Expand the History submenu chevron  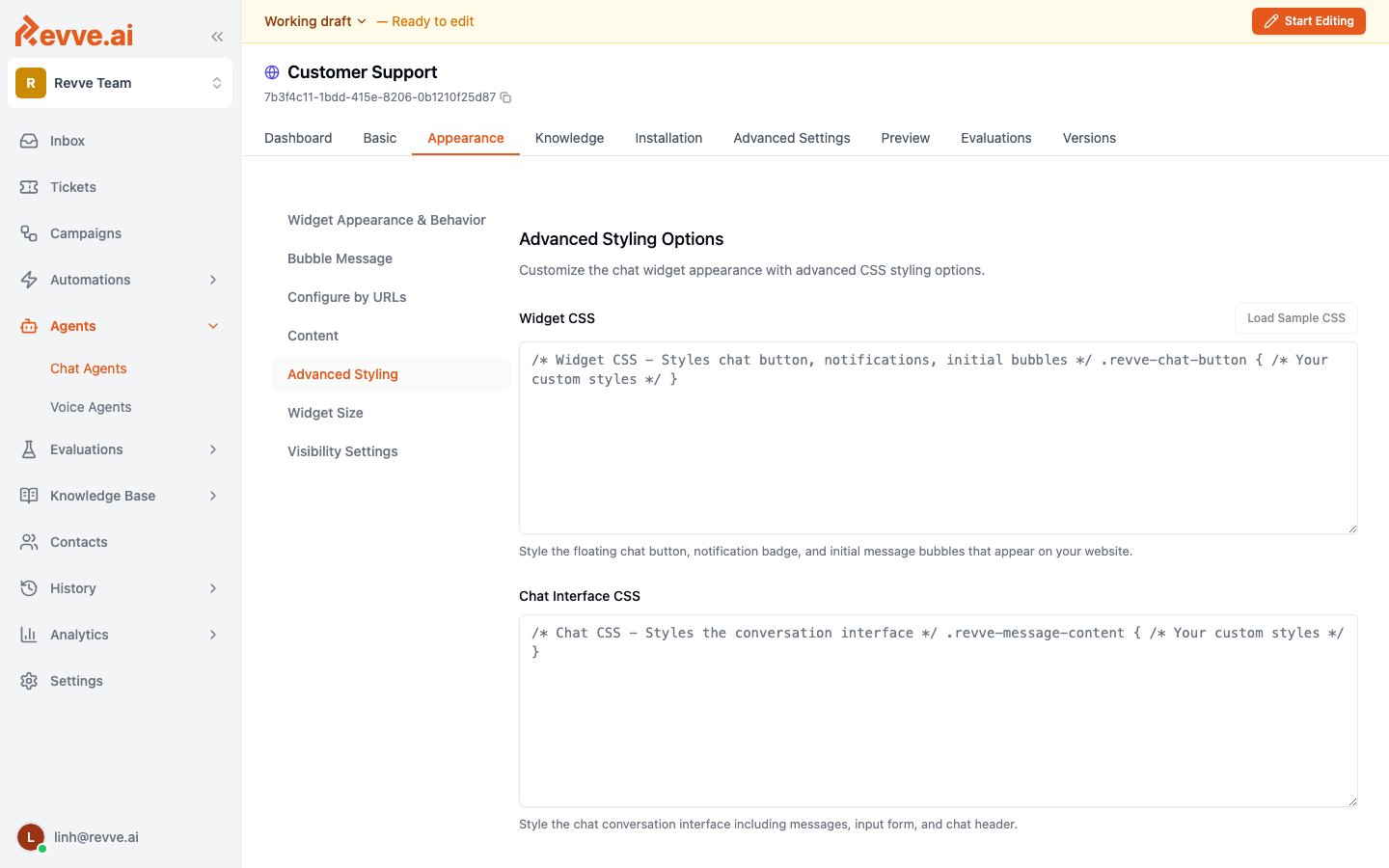pos(213,588)
